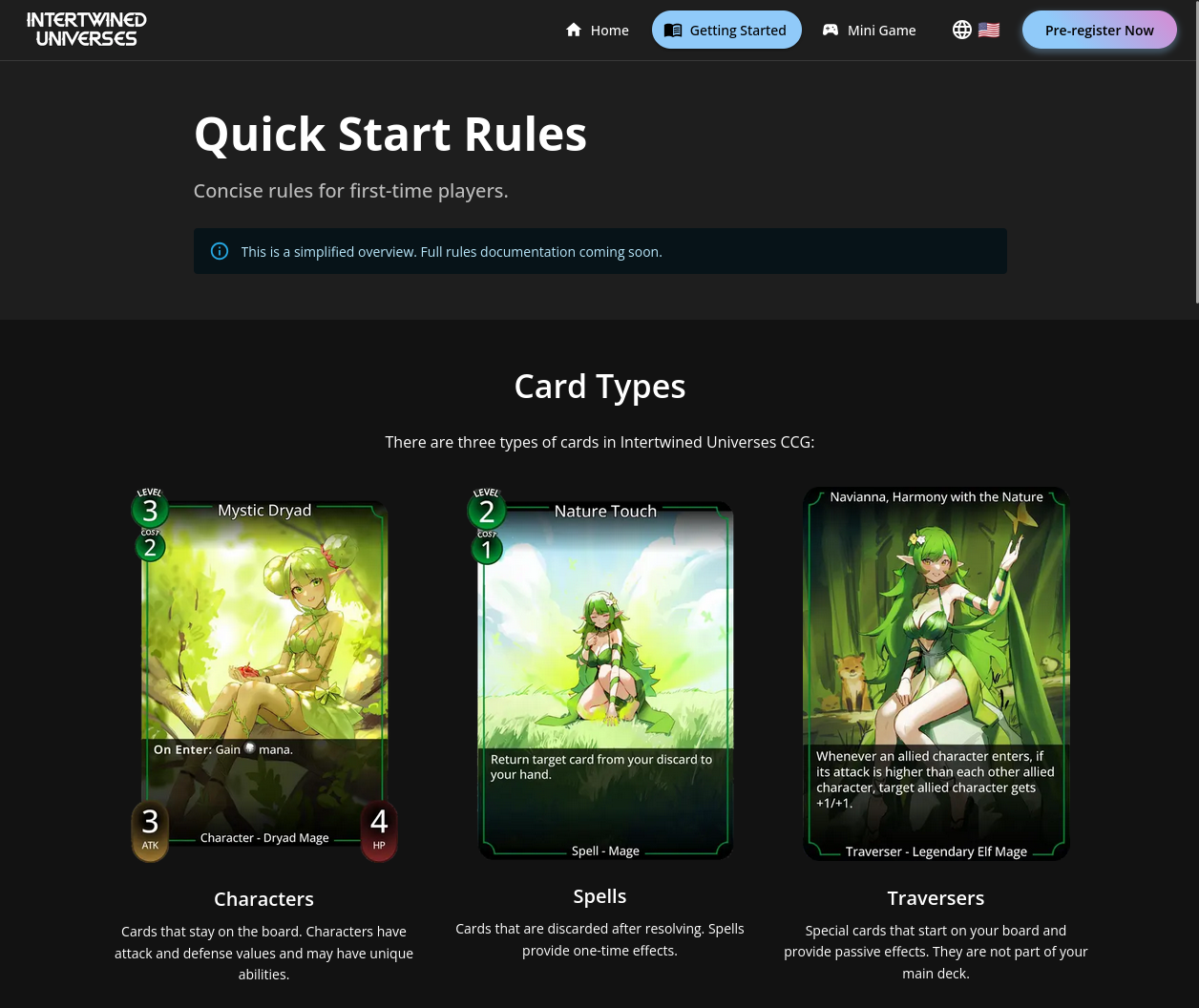Click the Characters heading

click(x=264, y=898)
